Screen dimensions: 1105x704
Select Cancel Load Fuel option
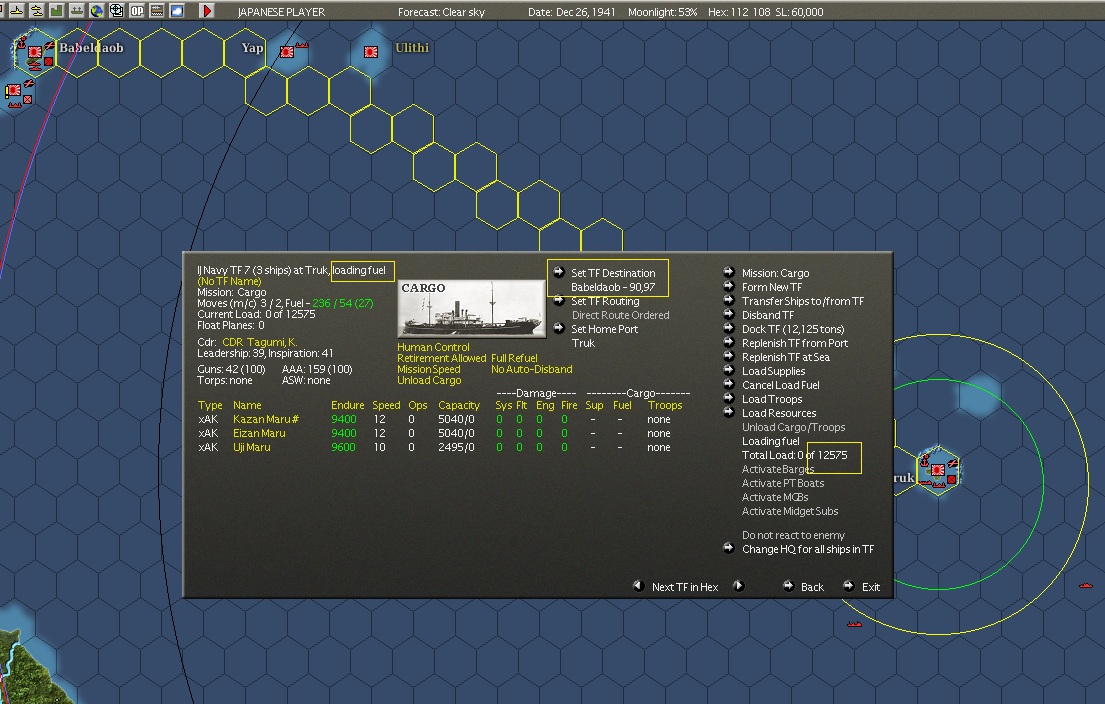pos(780,385)
